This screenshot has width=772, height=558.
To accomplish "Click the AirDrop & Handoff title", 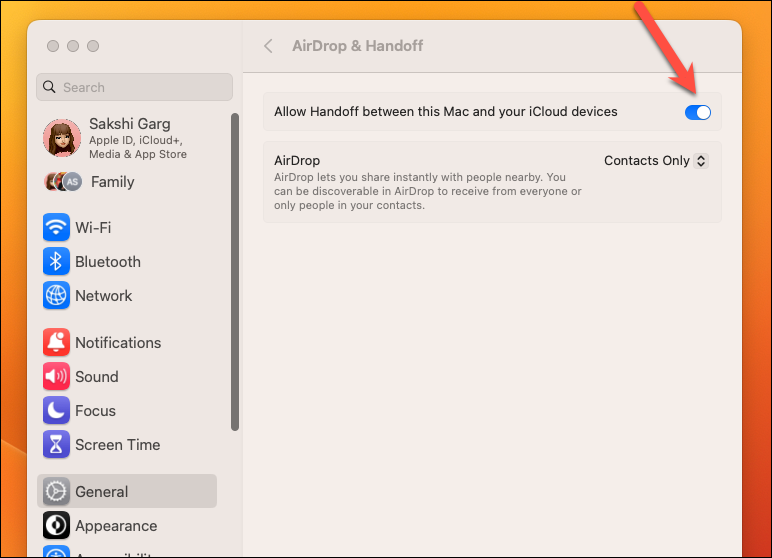I will point(357,46).
